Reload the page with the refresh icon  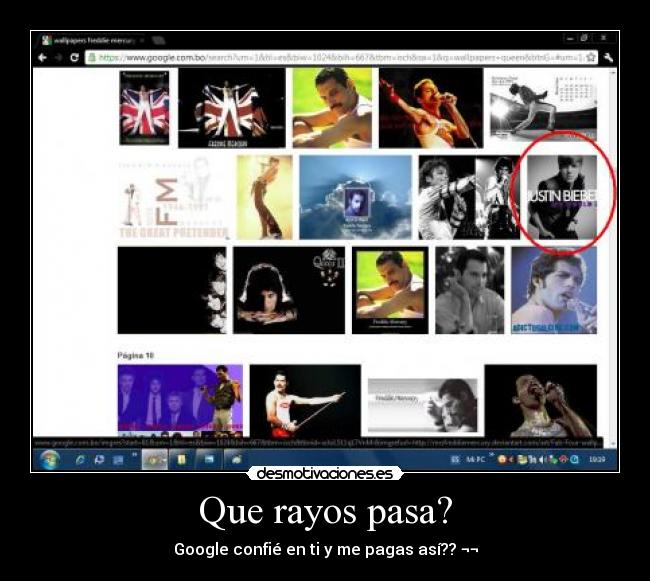pyautogui.click(x=74, y=57)
